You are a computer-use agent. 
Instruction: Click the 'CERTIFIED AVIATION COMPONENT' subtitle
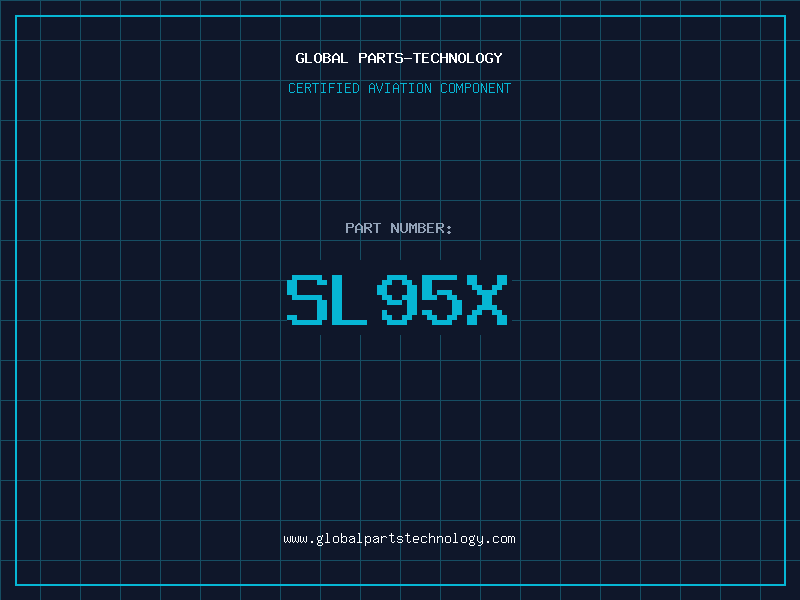tap(399, 88)
